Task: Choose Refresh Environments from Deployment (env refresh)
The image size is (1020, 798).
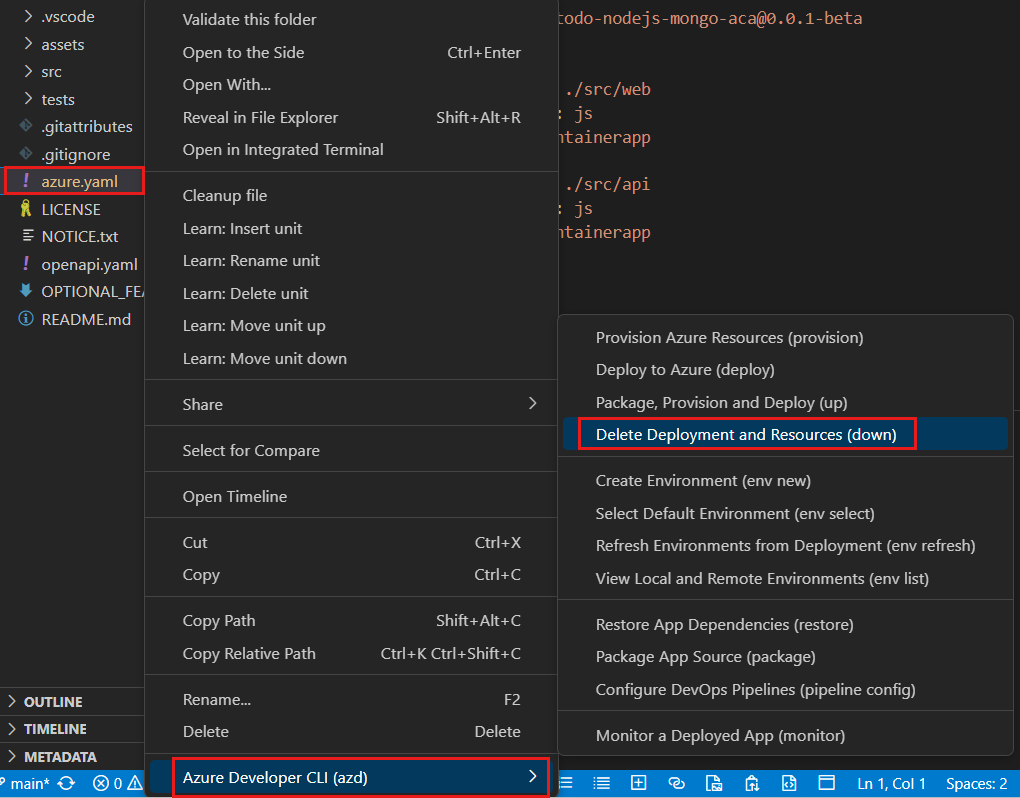Action: 785,546
